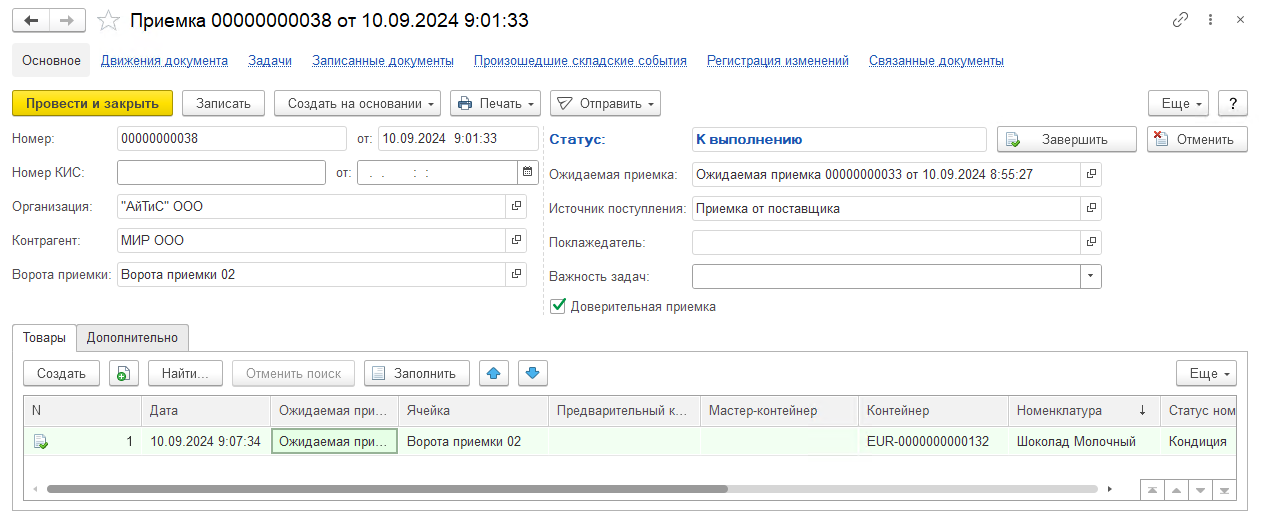Open the three-dot window menu

click(x=1211, y=20)
